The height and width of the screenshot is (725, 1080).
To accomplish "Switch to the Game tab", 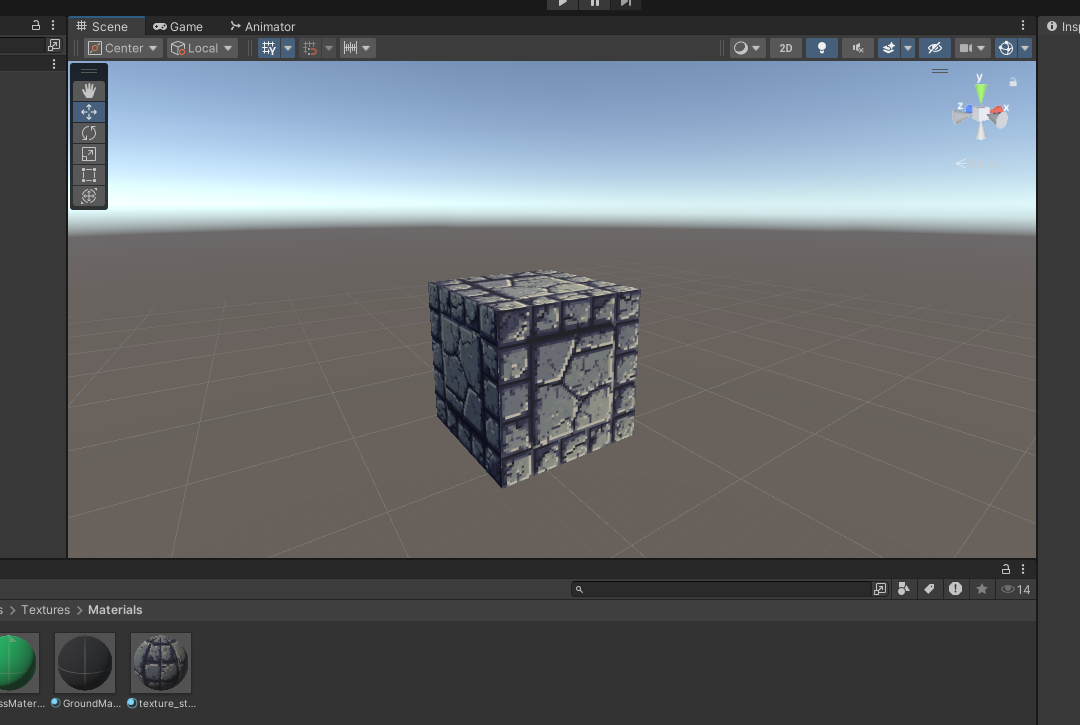I will 178,26.
